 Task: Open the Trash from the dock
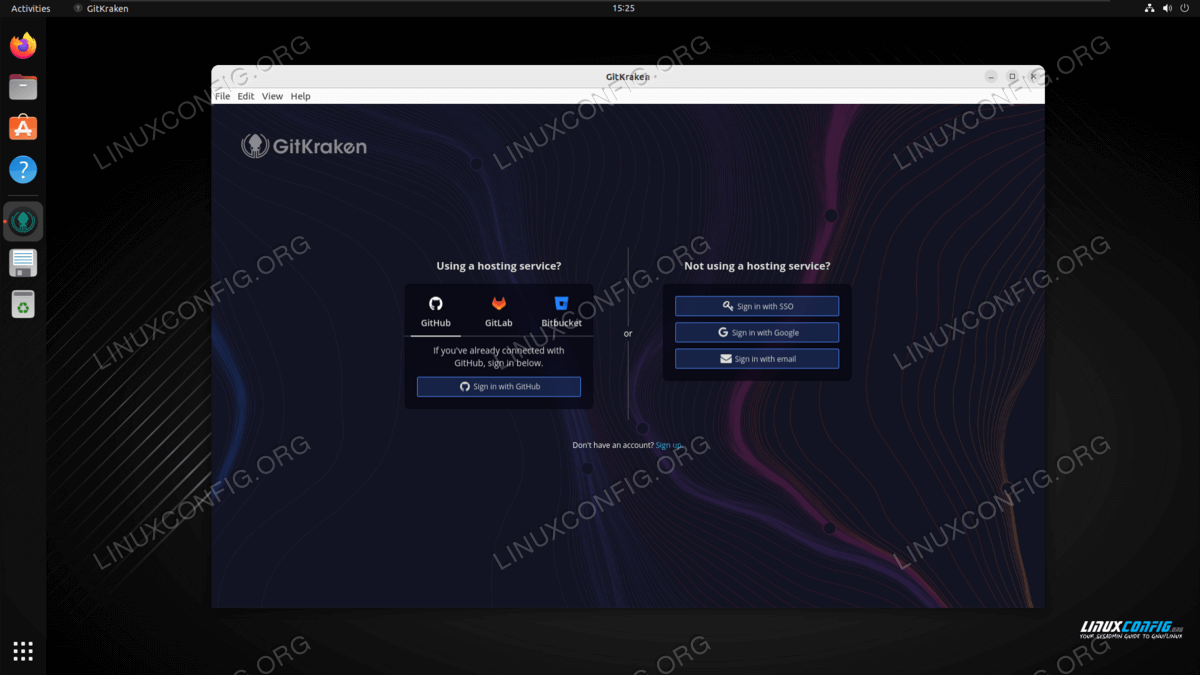[x=23, y=304]
